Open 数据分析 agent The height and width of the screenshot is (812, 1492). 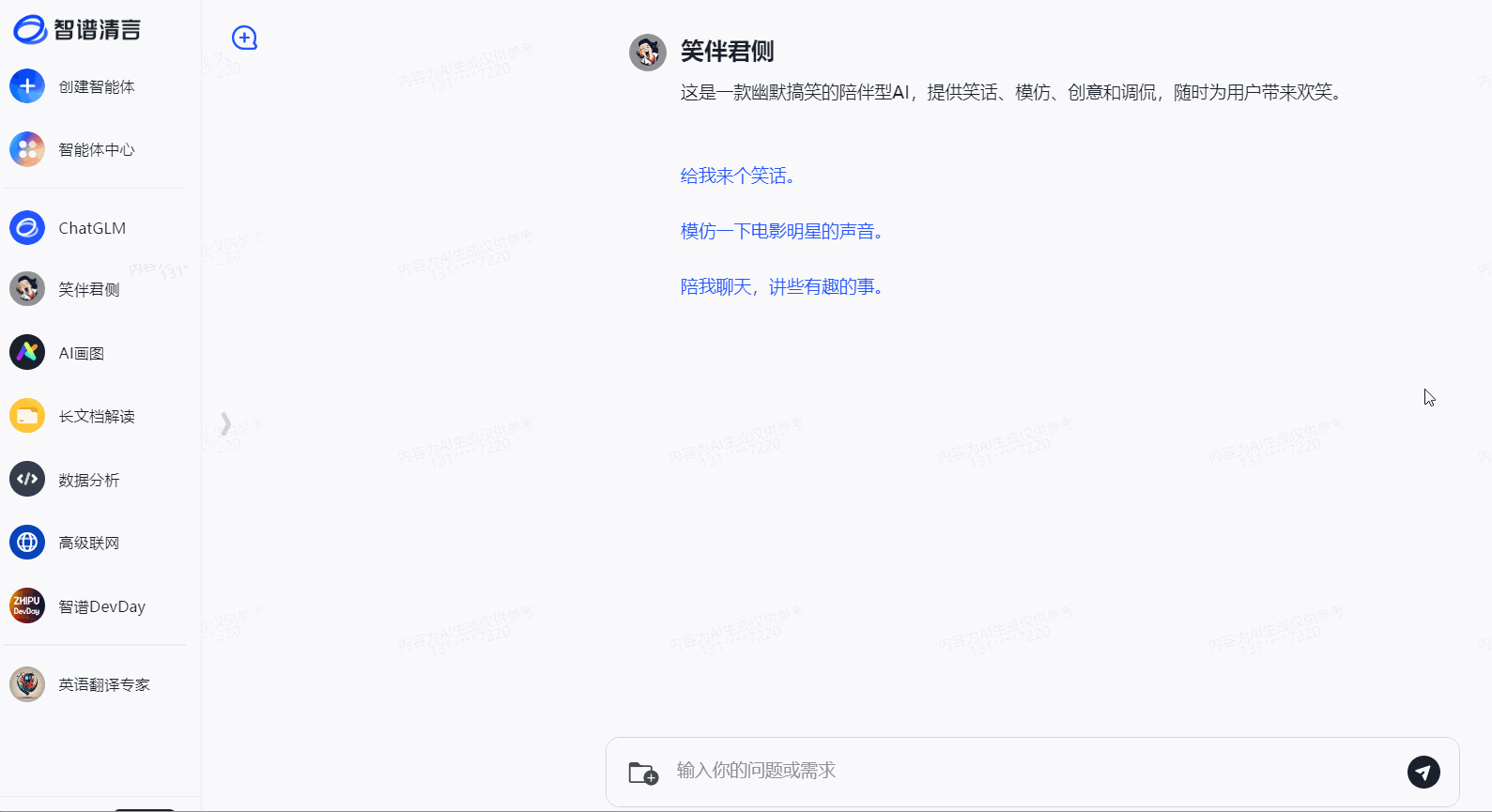tap(89, 480)
